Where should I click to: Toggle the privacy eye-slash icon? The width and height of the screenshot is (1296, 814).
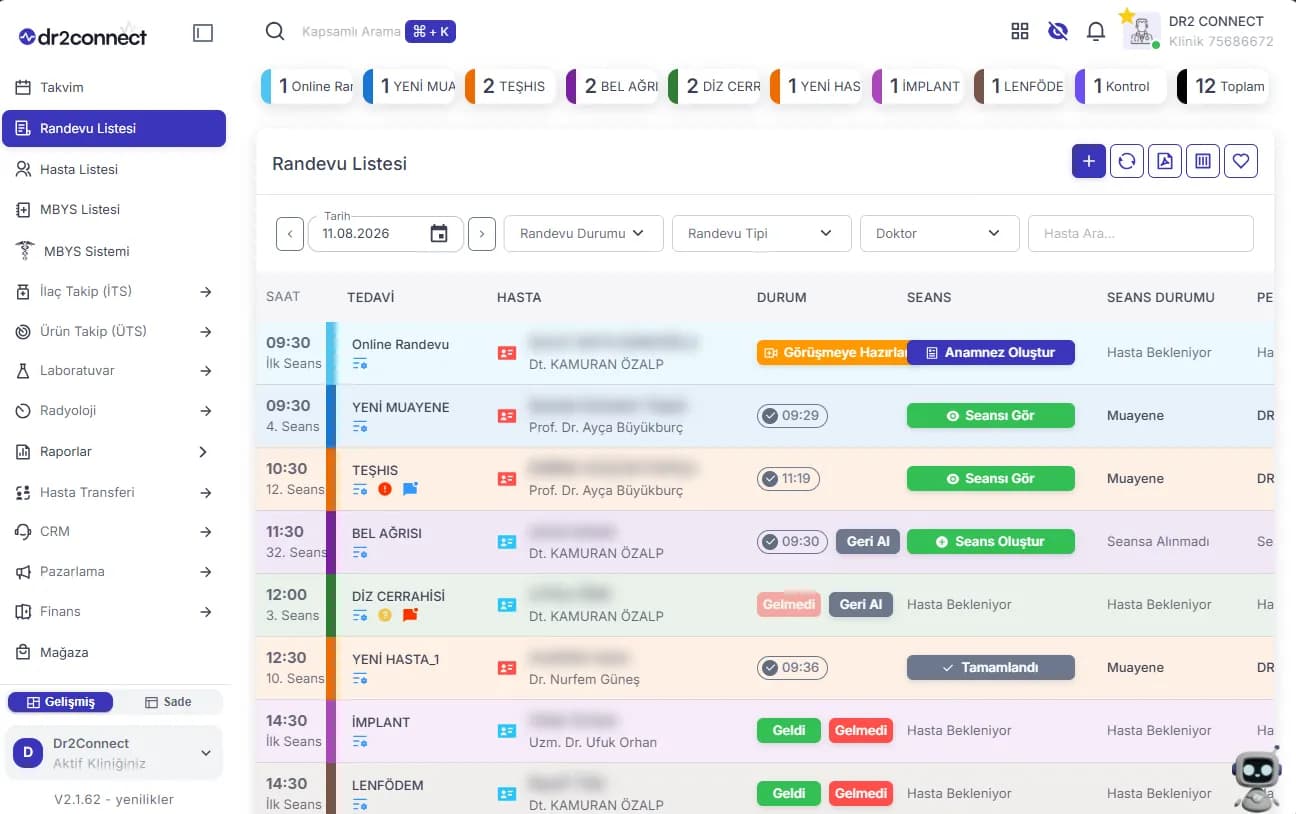[x=1058, y=31]
